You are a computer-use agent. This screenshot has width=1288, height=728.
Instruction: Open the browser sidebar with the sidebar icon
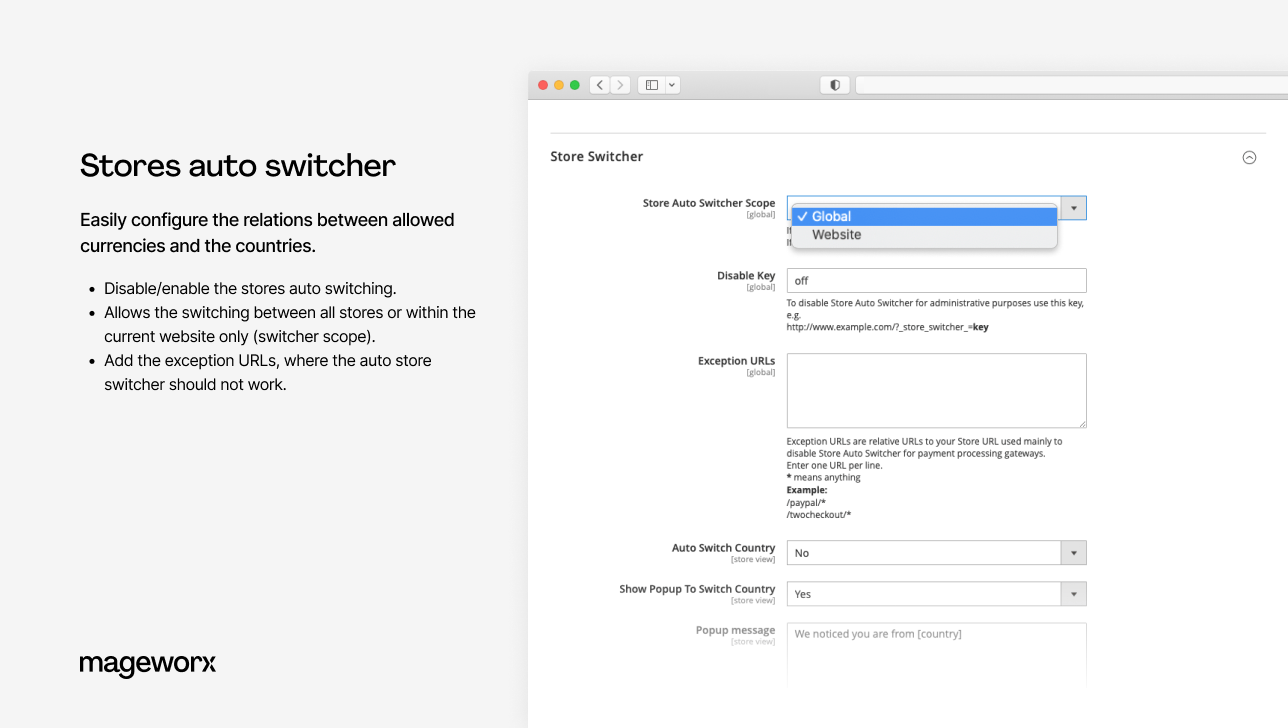tap(651, 85)
